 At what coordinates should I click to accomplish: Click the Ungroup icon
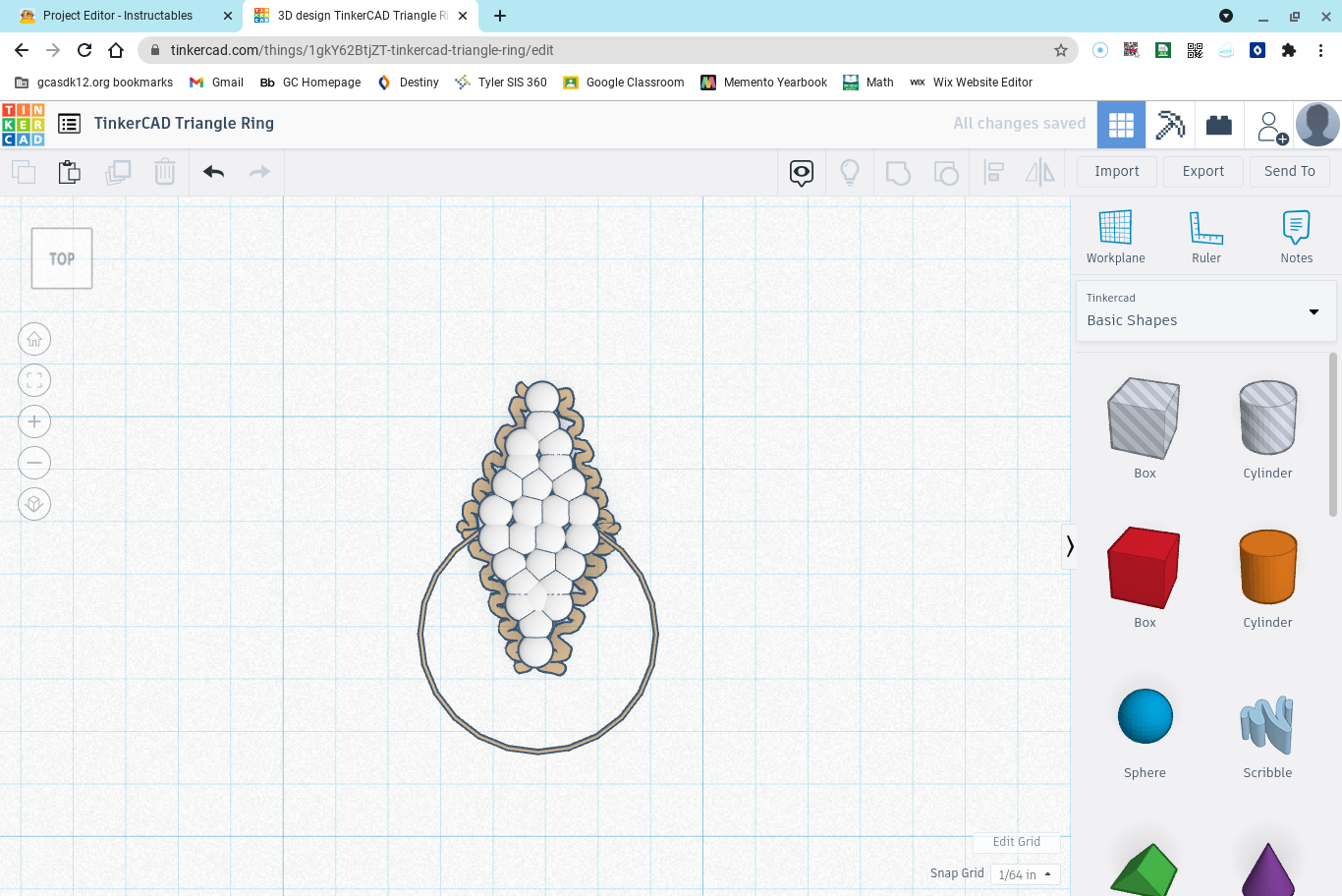[x=946, y=172]
